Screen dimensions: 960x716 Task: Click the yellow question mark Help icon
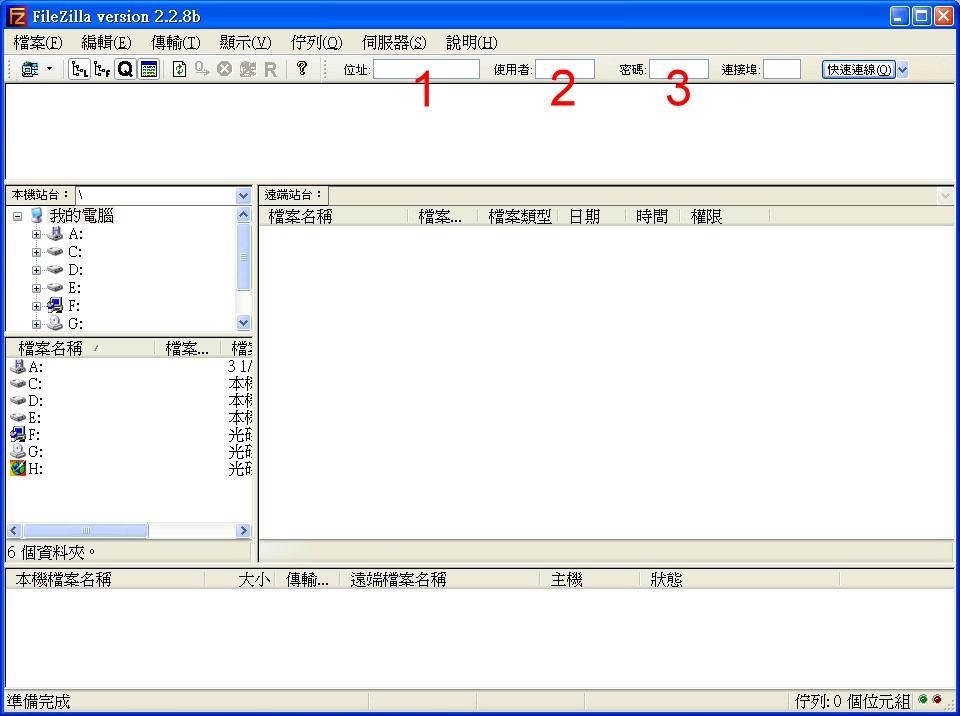[x=301, y=68]
